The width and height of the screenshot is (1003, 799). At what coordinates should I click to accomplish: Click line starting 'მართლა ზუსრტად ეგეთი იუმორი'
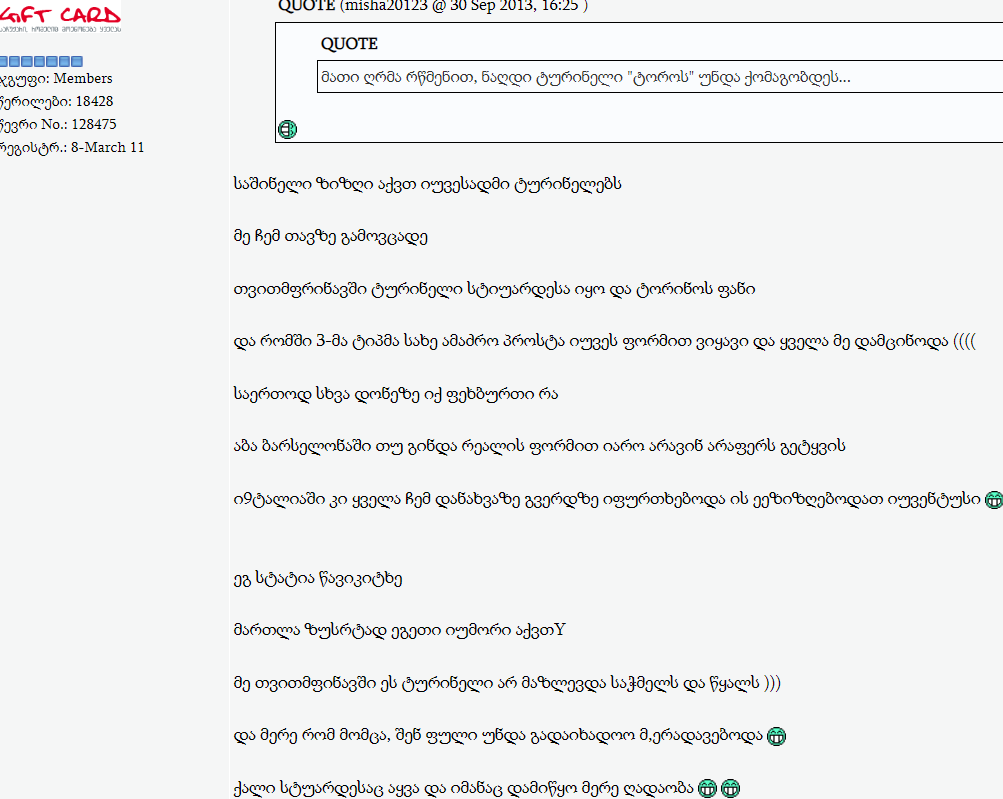click(x=400, y=631)
